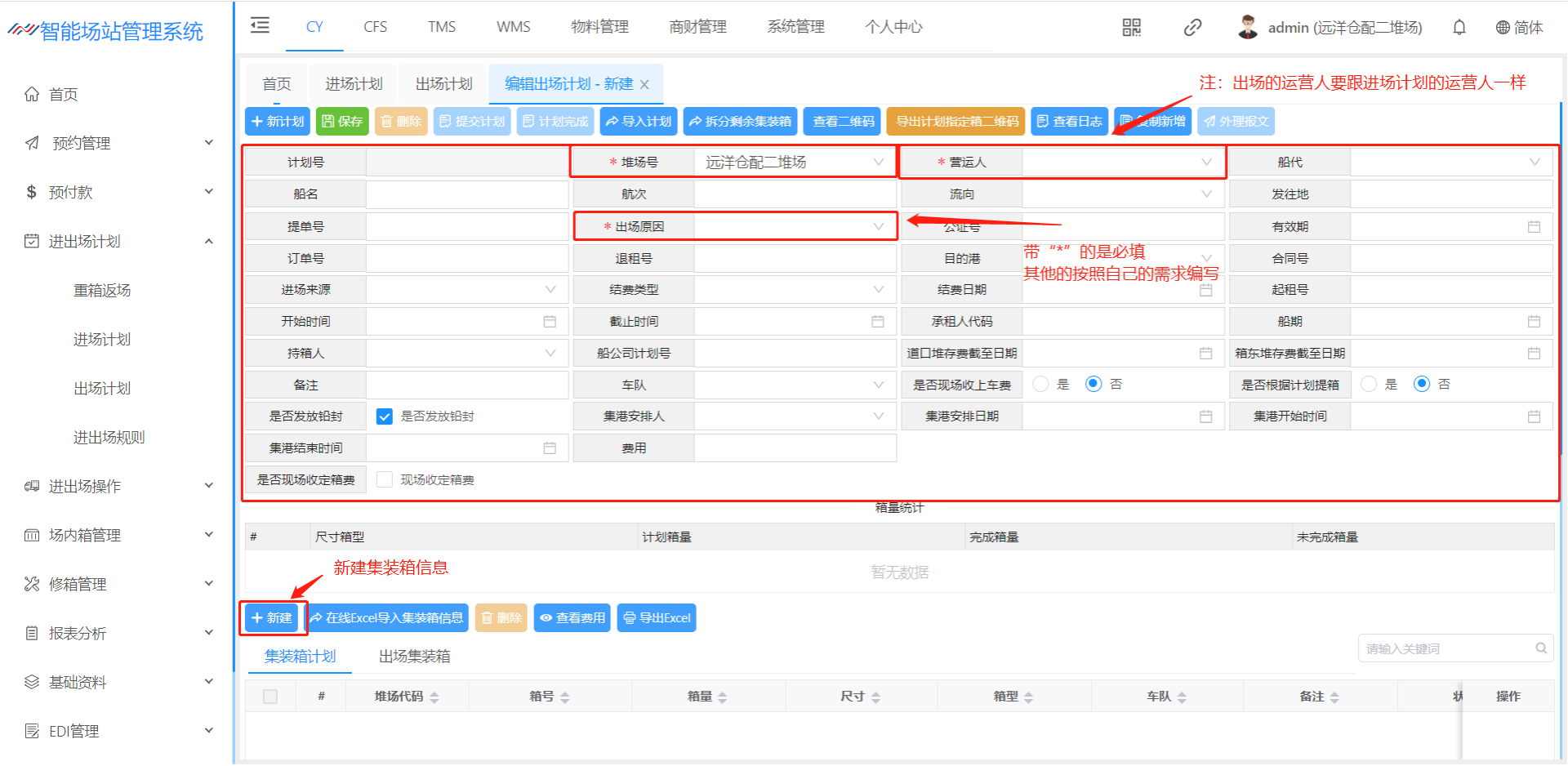Click the calendar icon in 有效期 field
Viewport: 1568px width, 766px height.
click(x=1534, y=227)
